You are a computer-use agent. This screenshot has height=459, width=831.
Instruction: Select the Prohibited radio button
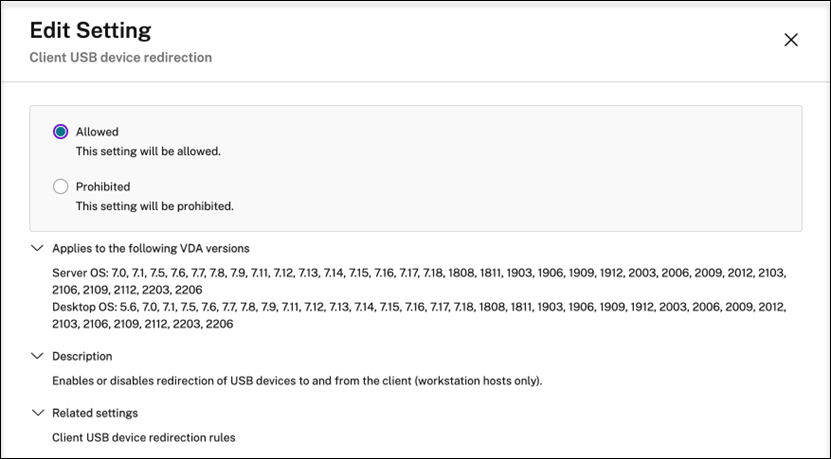[60, 187]
